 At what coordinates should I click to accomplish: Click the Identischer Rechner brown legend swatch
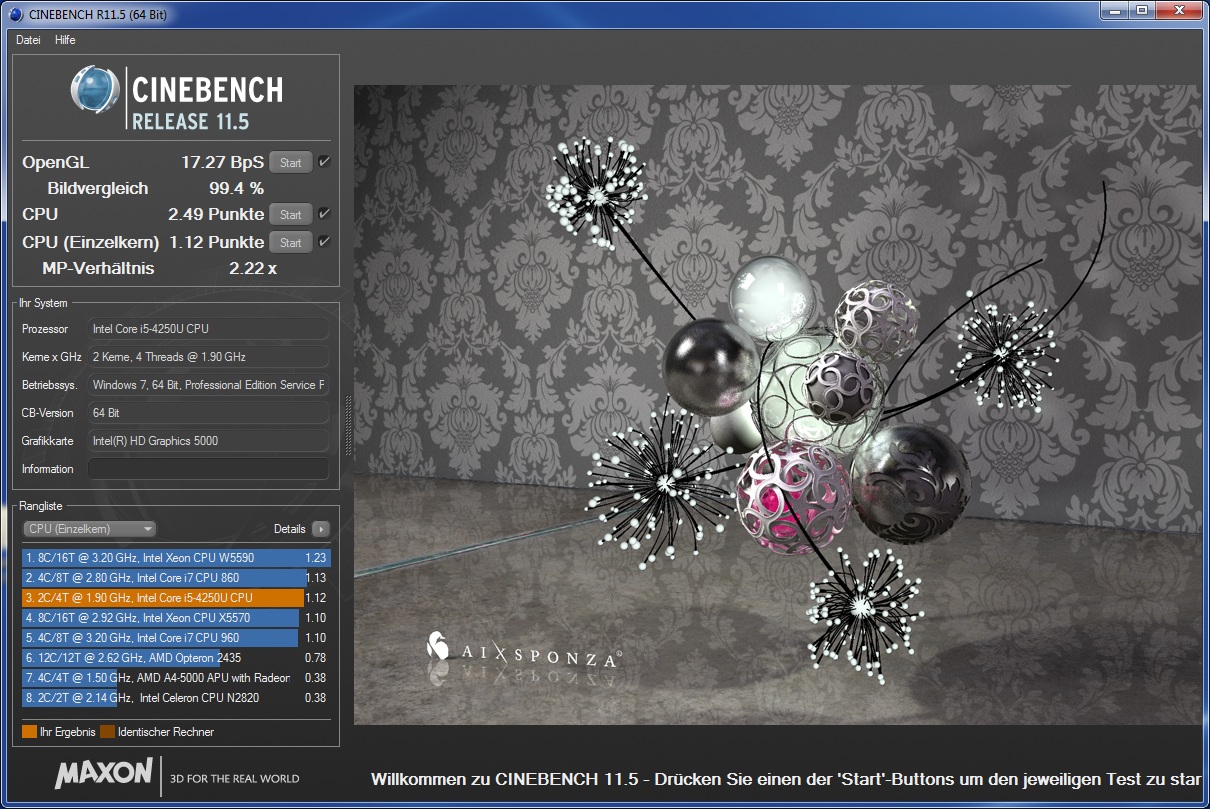(x=108, y=732)
